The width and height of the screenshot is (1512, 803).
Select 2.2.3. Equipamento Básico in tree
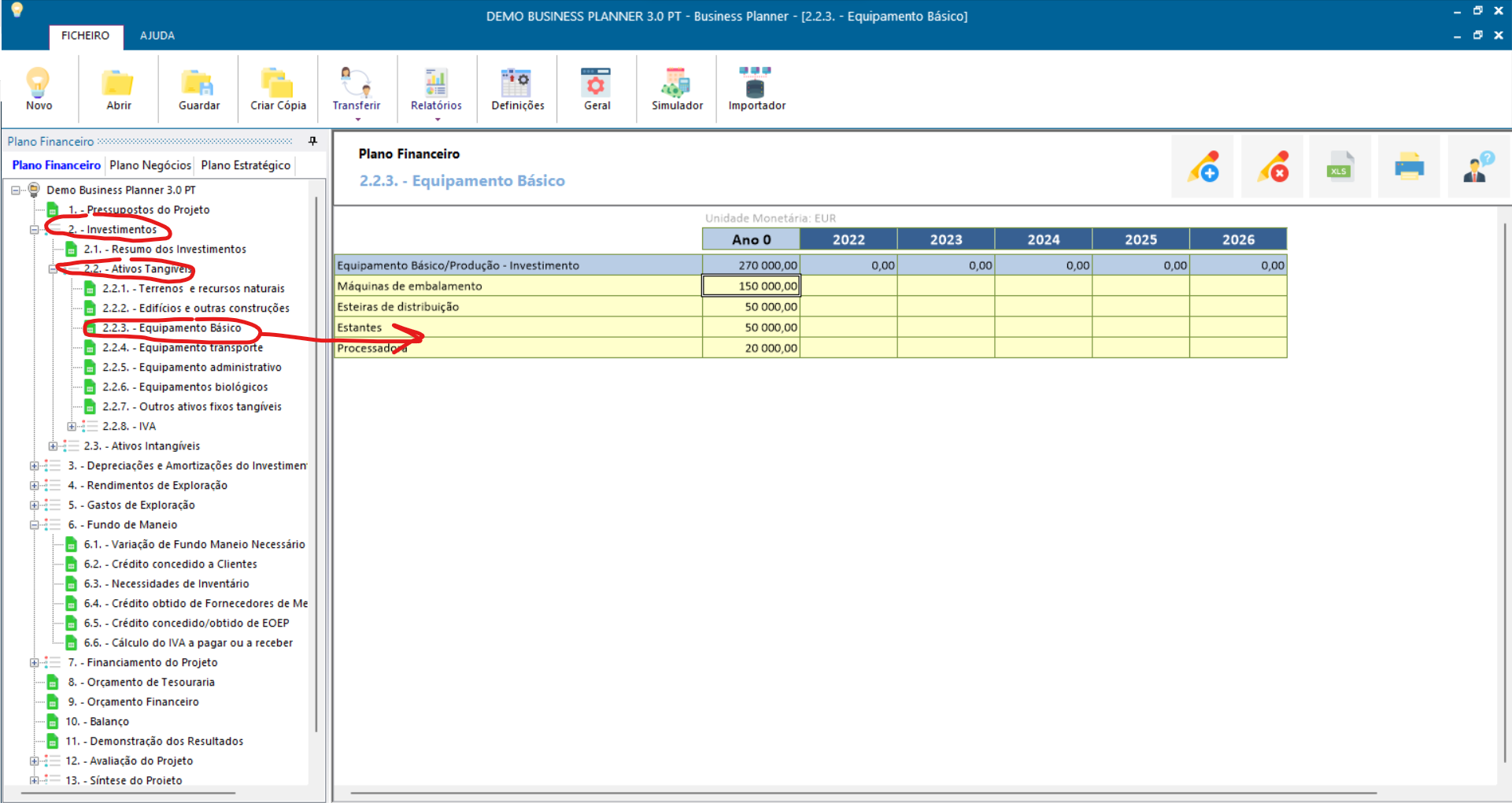(172, 328)
